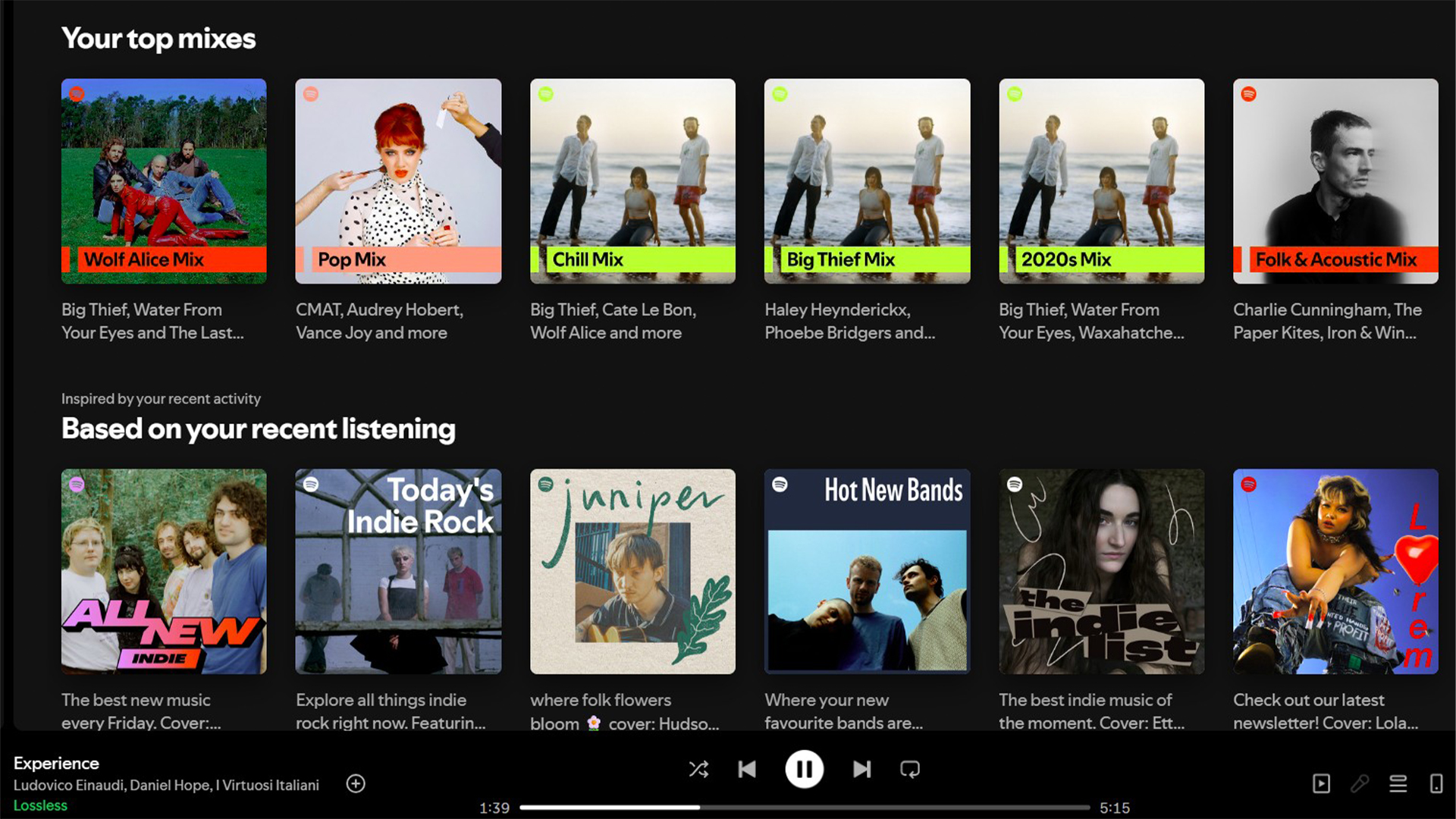Viewport: 1456px width, 819px height.
Task: Open the Your top mixes heading
Action: click(x=158, y=39)
